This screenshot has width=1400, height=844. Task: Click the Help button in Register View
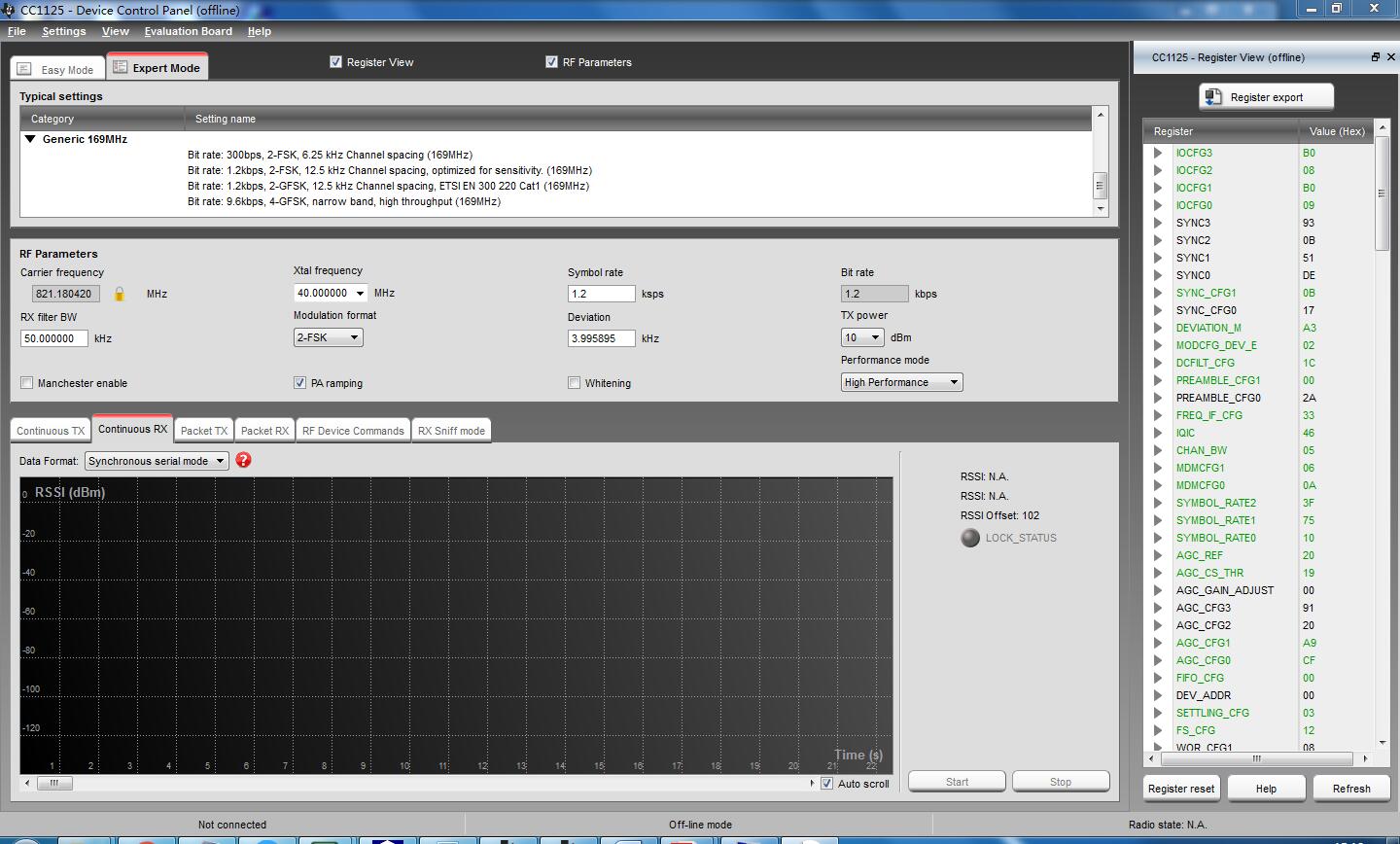(1266, 789)
